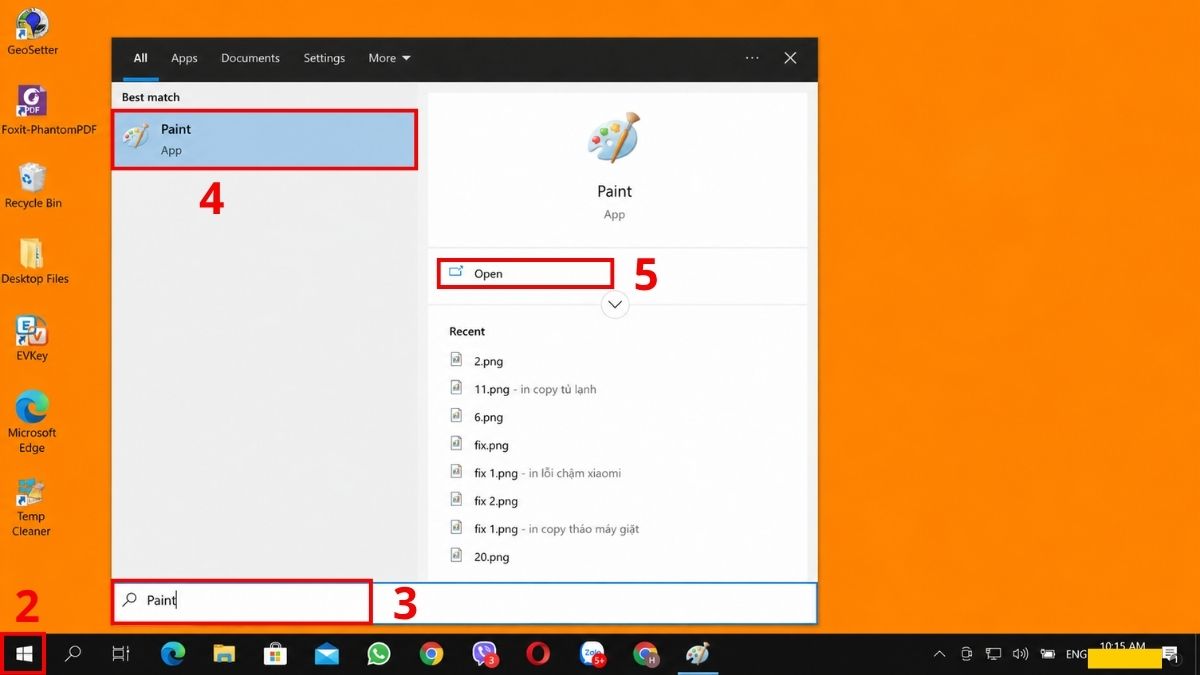Open Task View from the taskbar
Screen dimensions: 1200x675
pos(120,654)
